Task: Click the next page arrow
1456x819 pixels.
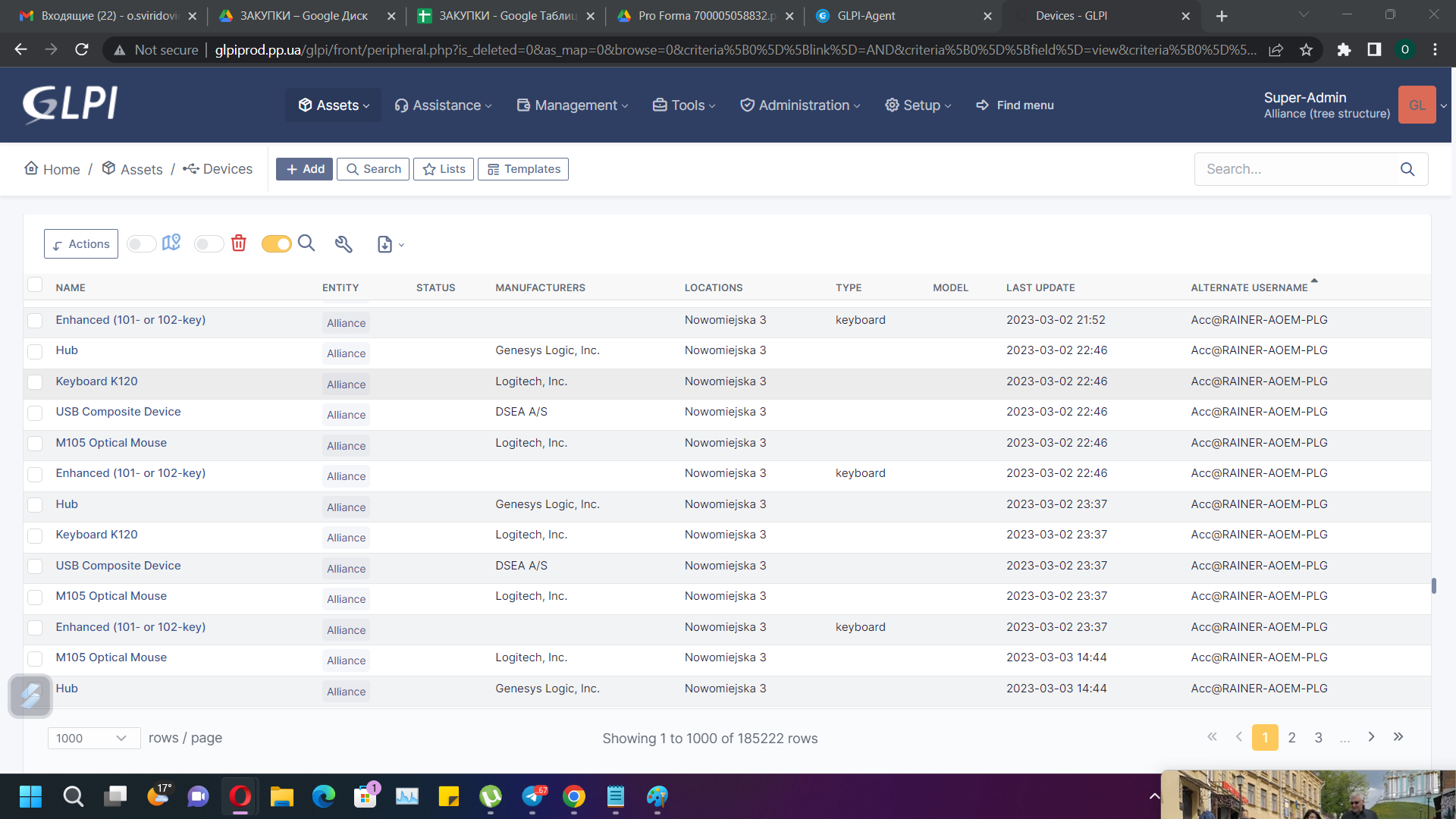Action: [1371, 736]
